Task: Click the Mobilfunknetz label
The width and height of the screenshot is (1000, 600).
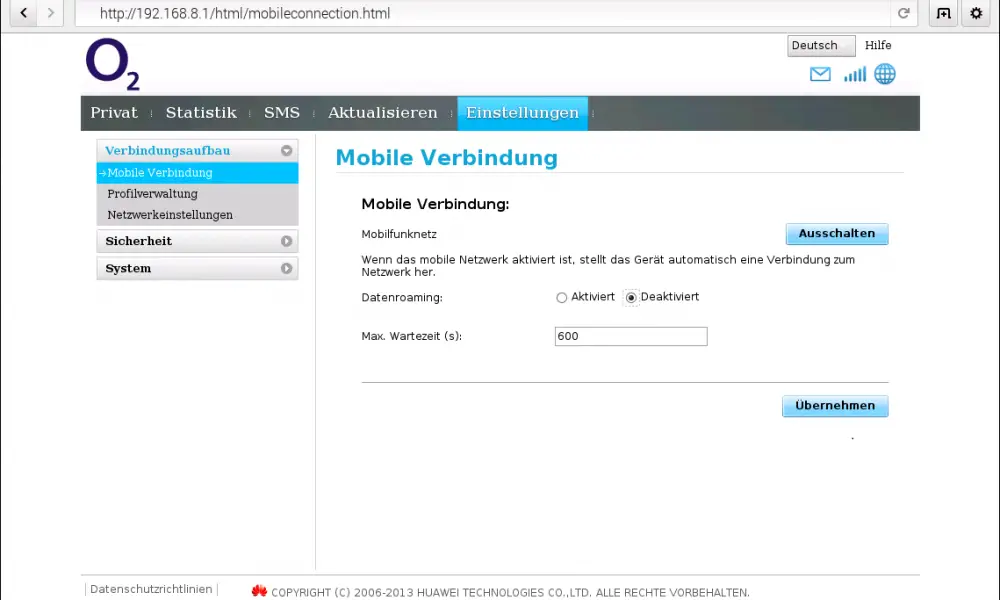Action: click(x=399, y=234)
